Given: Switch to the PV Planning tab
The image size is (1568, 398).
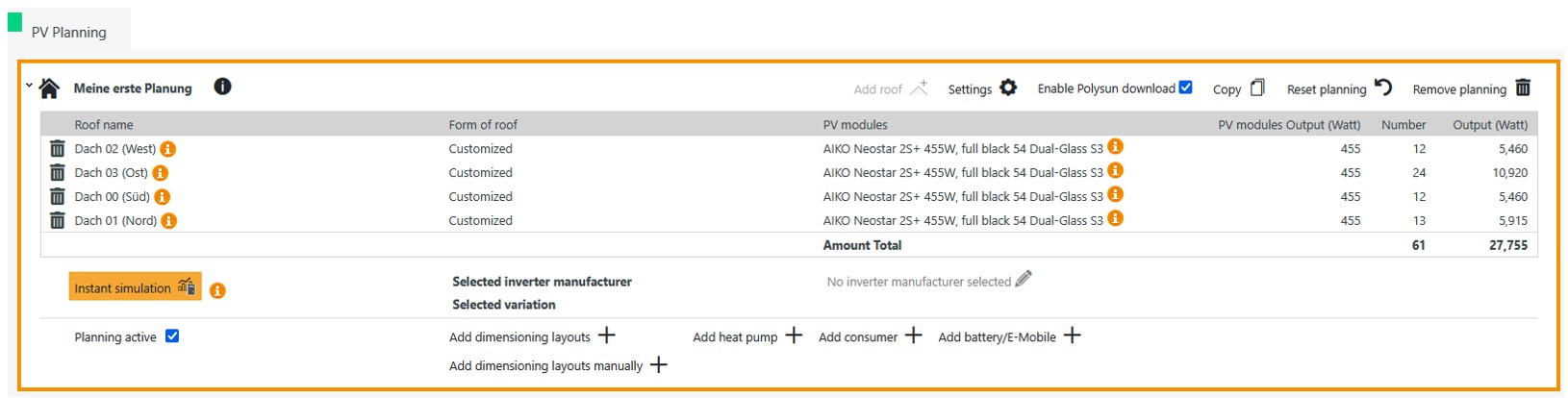Looking at the screenshot, I should click(68, 32).
